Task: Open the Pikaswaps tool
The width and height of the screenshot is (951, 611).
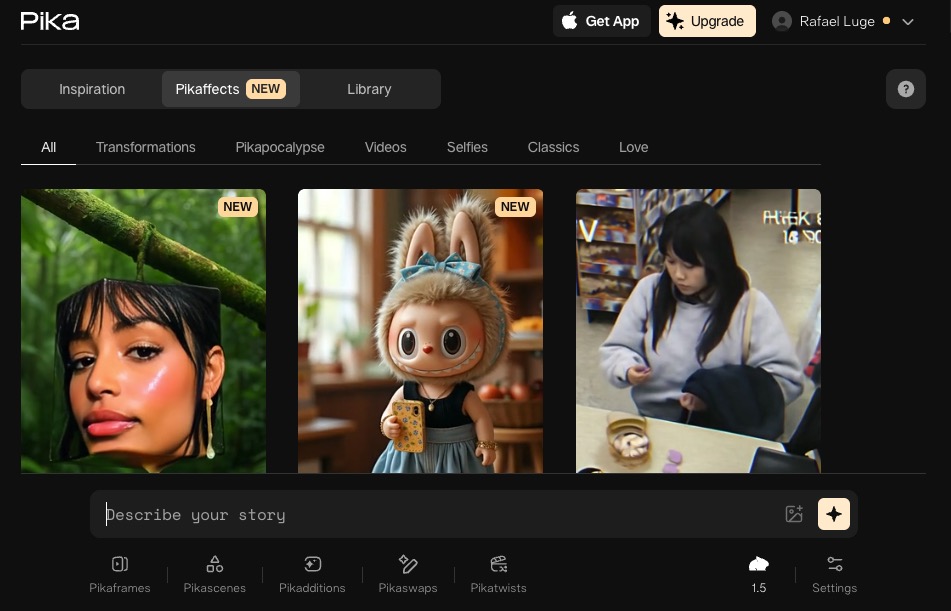Action: 407,574
